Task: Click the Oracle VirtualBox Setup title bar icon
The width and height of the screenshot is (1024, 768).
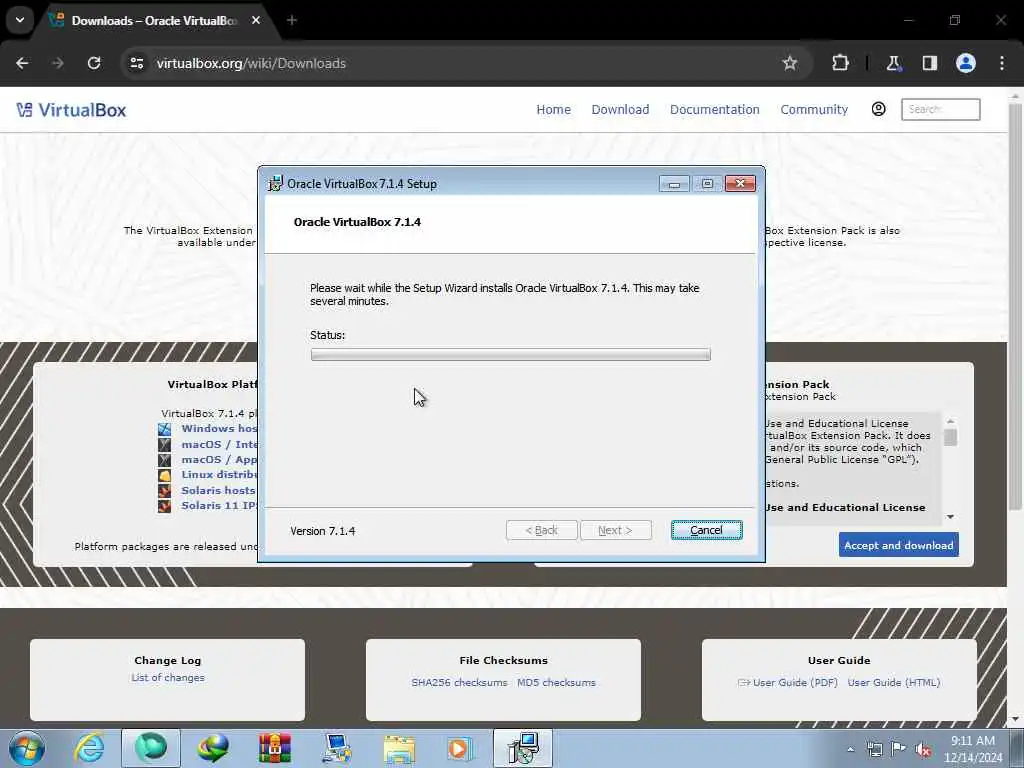Action: click(x=276, y=184)
